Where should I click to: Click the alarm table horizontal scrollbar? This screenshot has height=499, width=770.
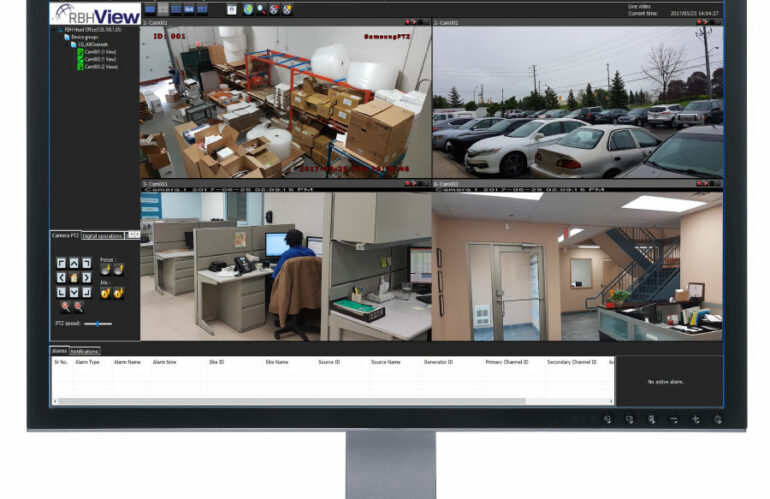point(292,401)
